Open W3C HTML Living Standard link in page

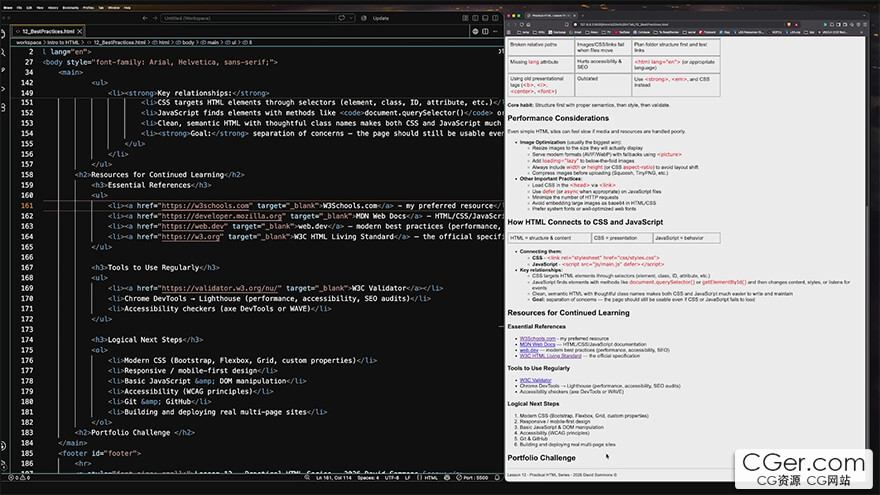tap(550, 355)
